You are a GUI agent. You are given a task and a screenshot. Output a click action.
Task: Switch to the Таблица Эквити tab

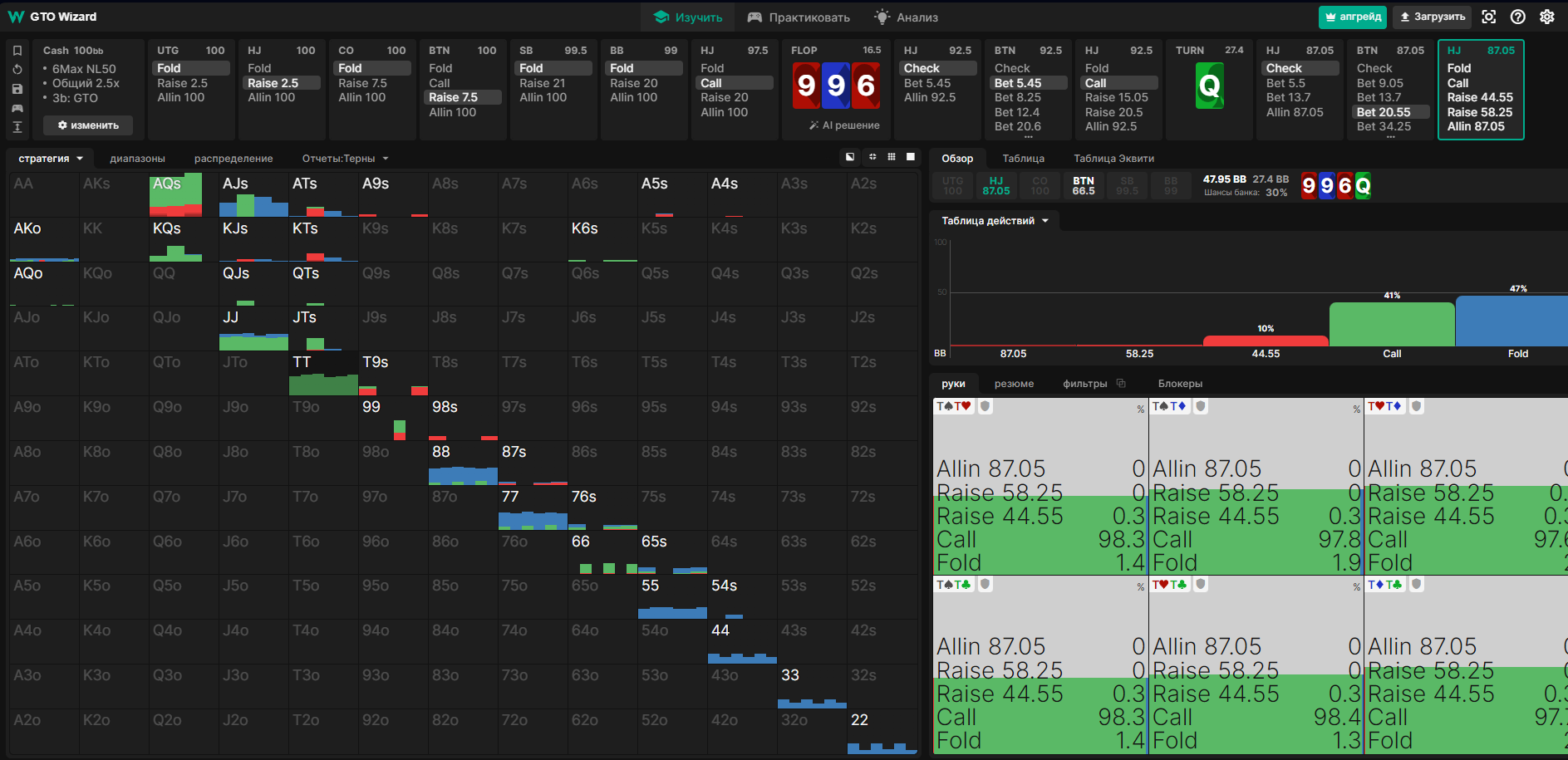click(1113, 159)
